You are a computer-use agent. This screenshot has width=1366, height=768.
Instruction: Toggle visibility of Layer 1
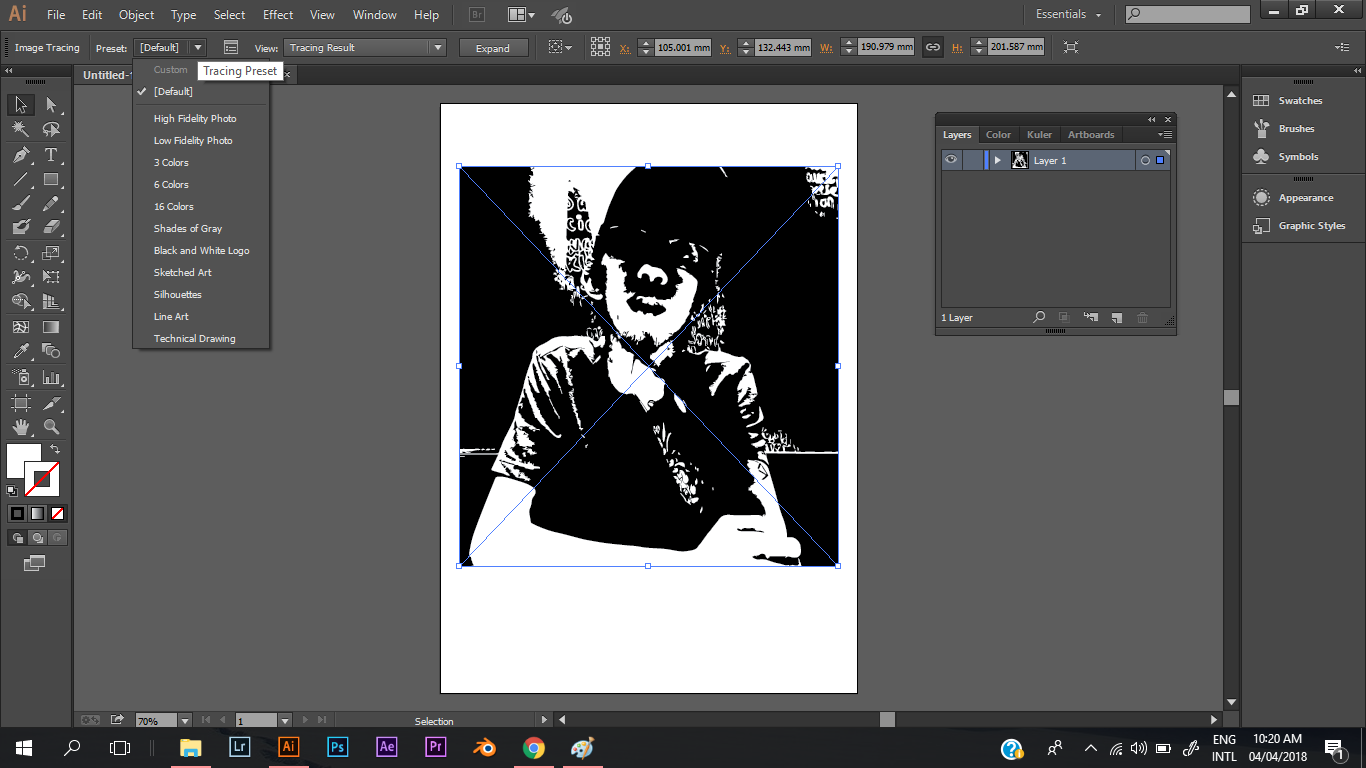951,160
